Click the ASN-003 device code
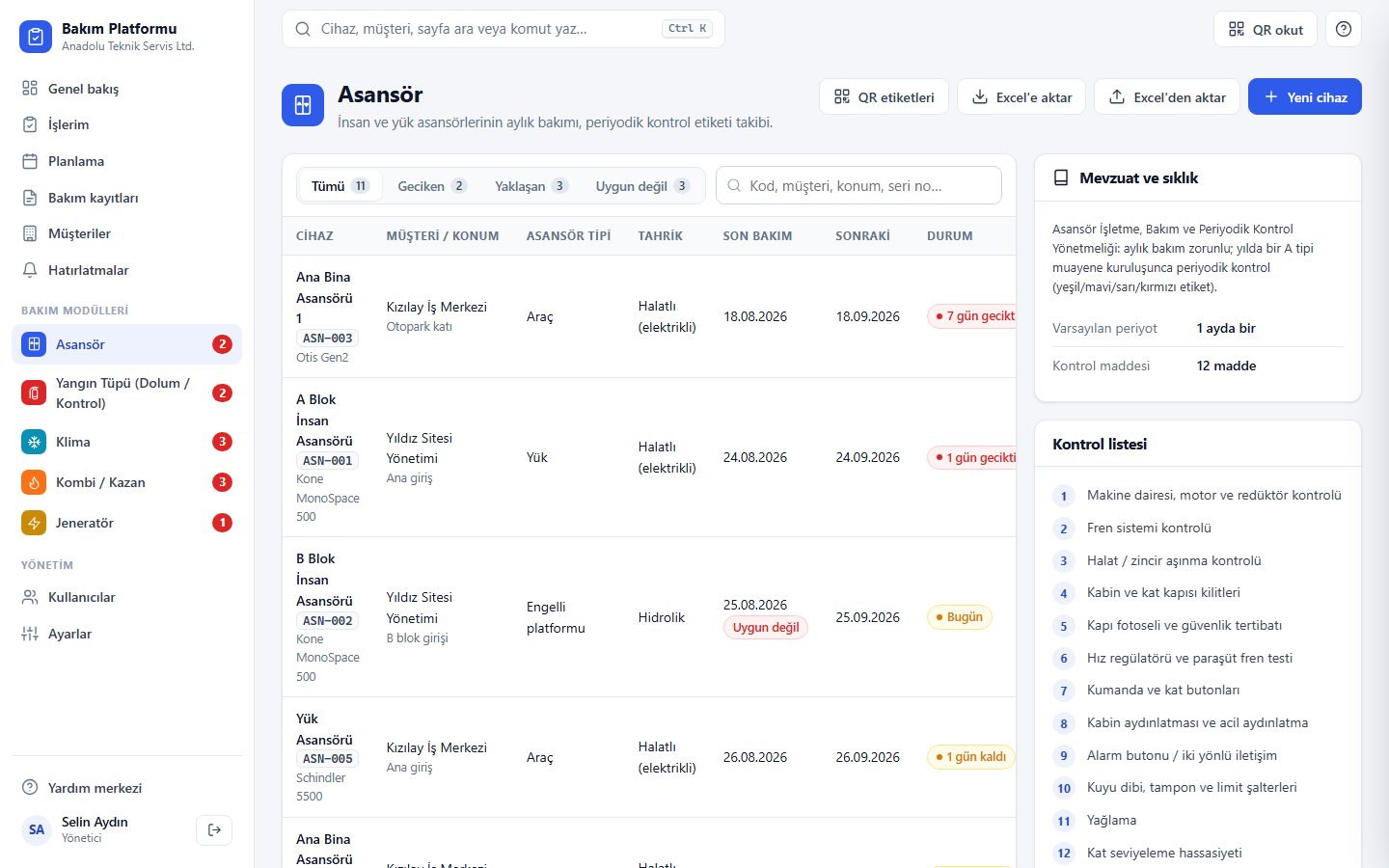Viewport: 1389px width, 868px height. (x=328, y=339)
